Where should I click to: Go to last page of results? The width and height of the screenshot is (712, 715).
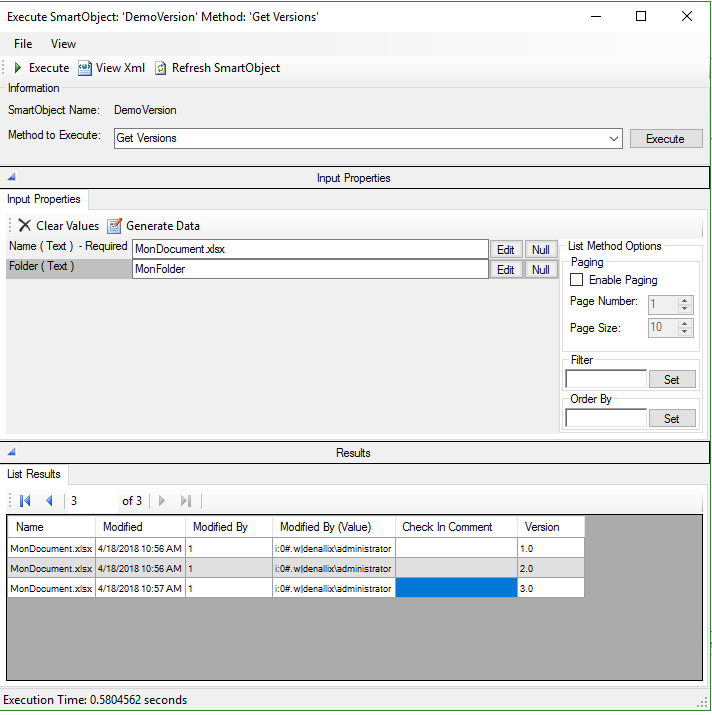coord(186,501)
